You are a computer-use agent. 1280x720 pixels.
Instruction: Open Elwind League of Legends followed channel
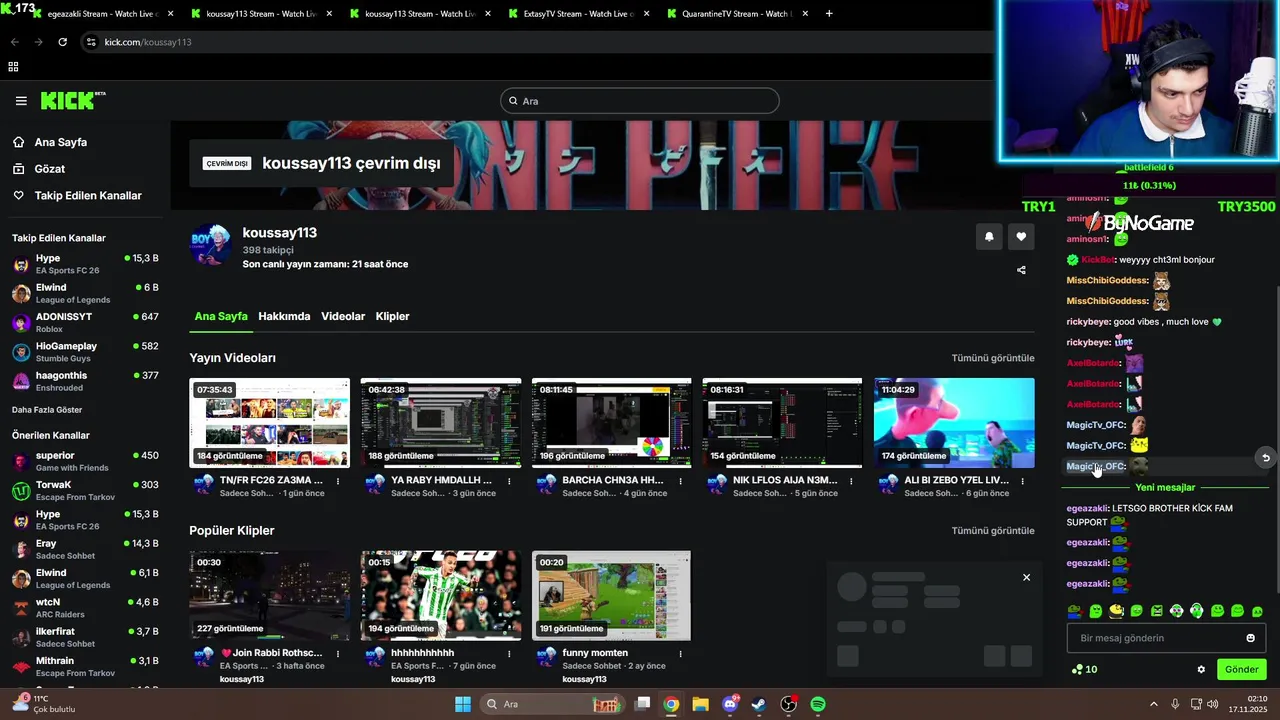(x=85, y=293)
